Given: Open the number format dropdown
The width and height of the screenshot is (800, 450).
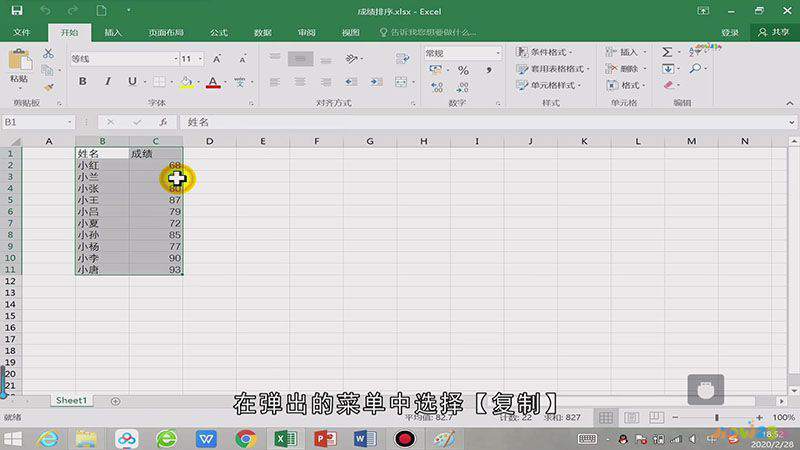Looking at the screenshot, I should (498, 53).
